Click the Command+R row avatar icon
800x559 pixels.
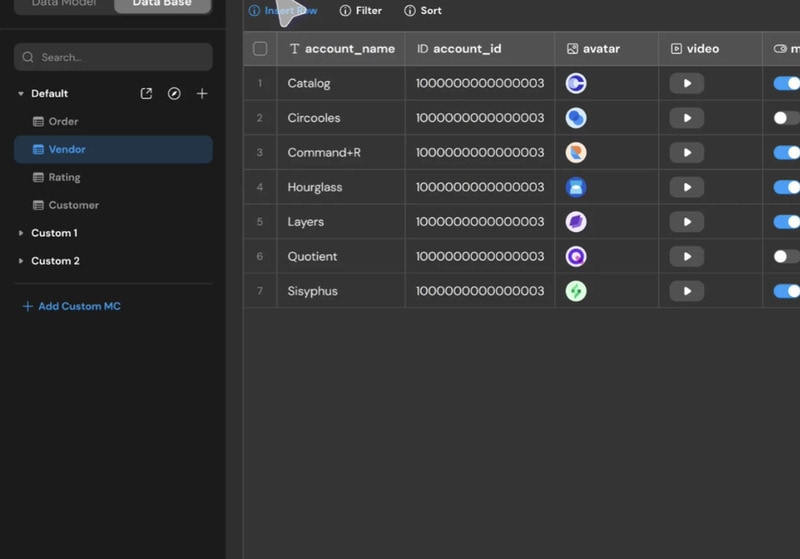[x=576, y=153]
